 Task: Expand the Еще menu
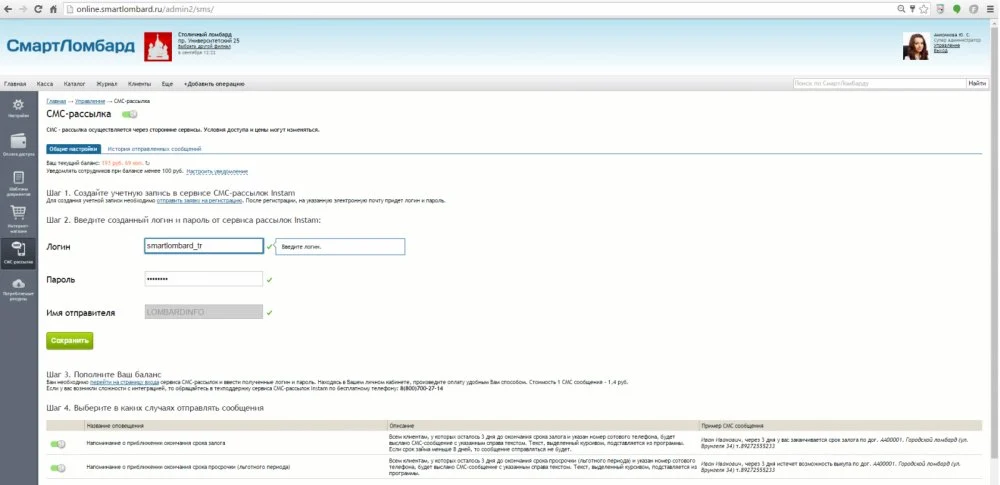click(x=167, y=84)
